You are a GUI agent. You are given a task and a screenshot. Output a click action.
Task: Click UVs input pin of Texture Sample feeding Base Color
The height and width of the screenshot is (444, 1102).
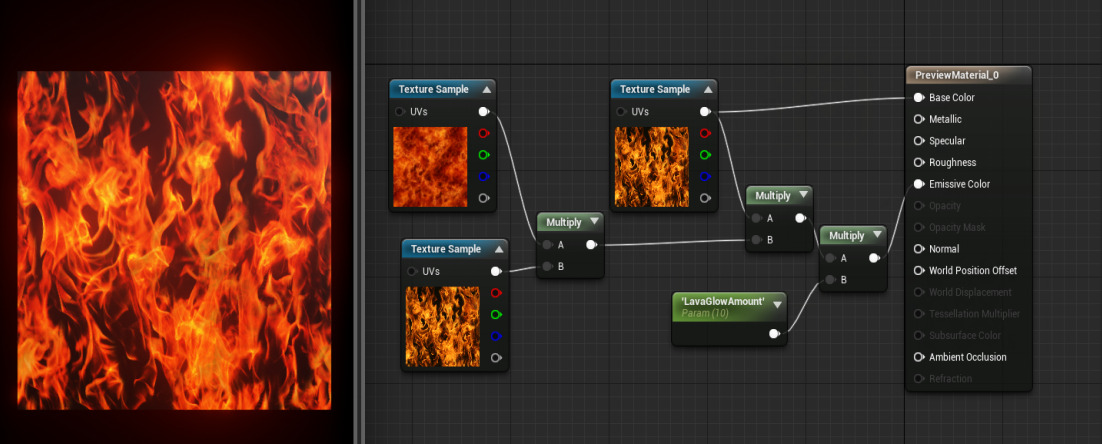[621, 112]
